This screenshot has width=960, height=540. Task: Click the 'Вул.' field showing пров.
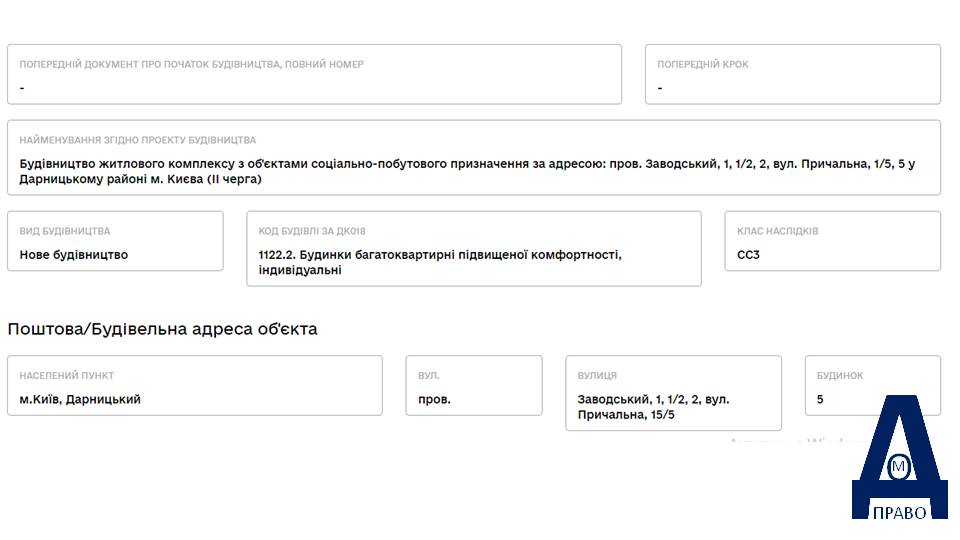tap(474, 386)
